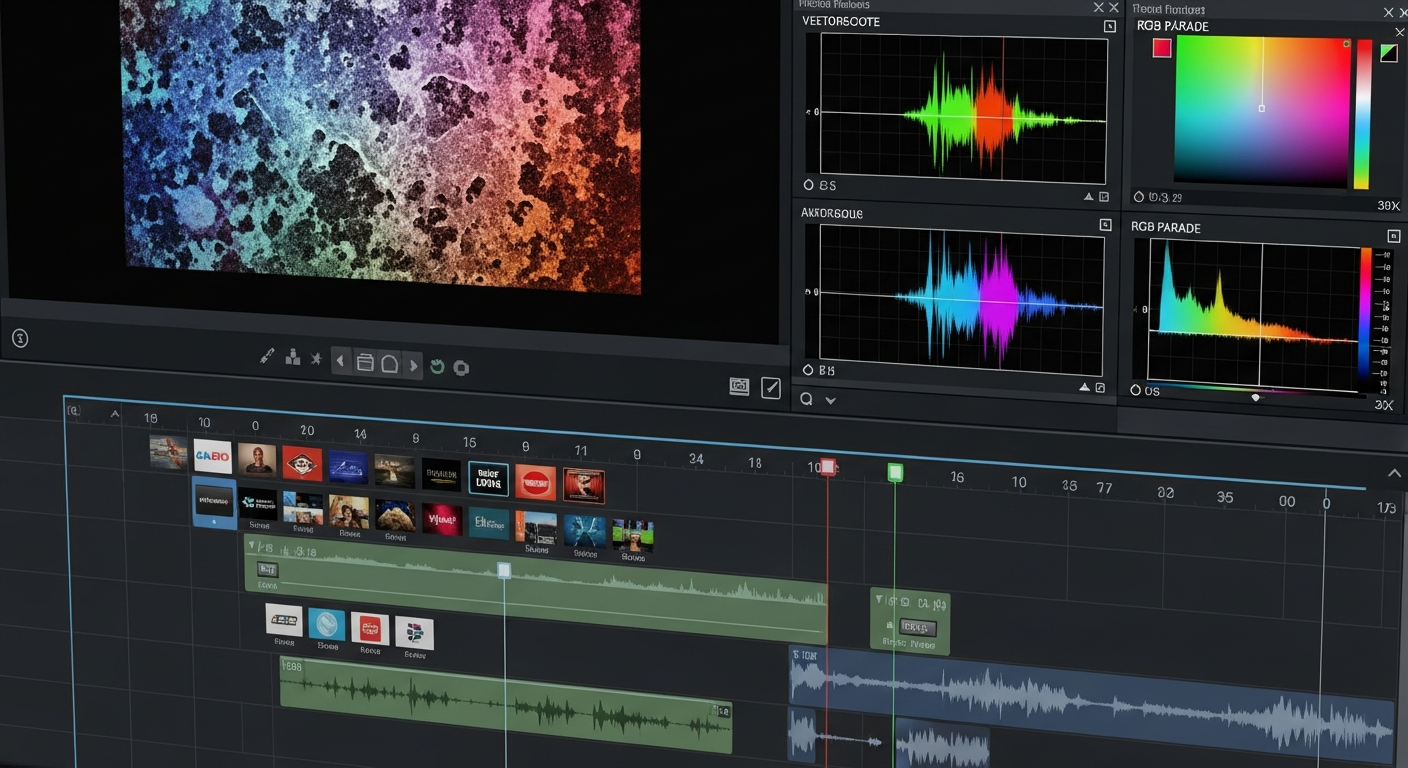Toggle the black-and-white split swatch icon
The image size is (1408, 768).
(1388, 54)
